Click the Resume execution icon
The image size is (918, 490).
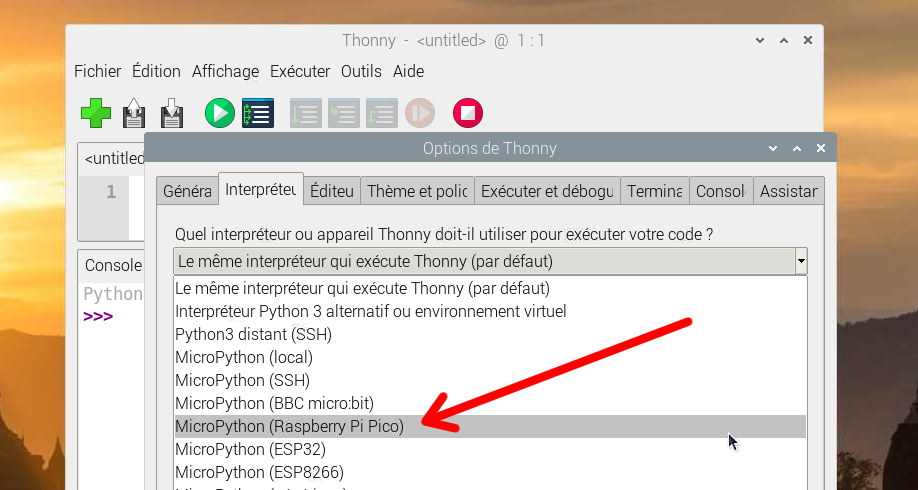[x=420, y=113]
